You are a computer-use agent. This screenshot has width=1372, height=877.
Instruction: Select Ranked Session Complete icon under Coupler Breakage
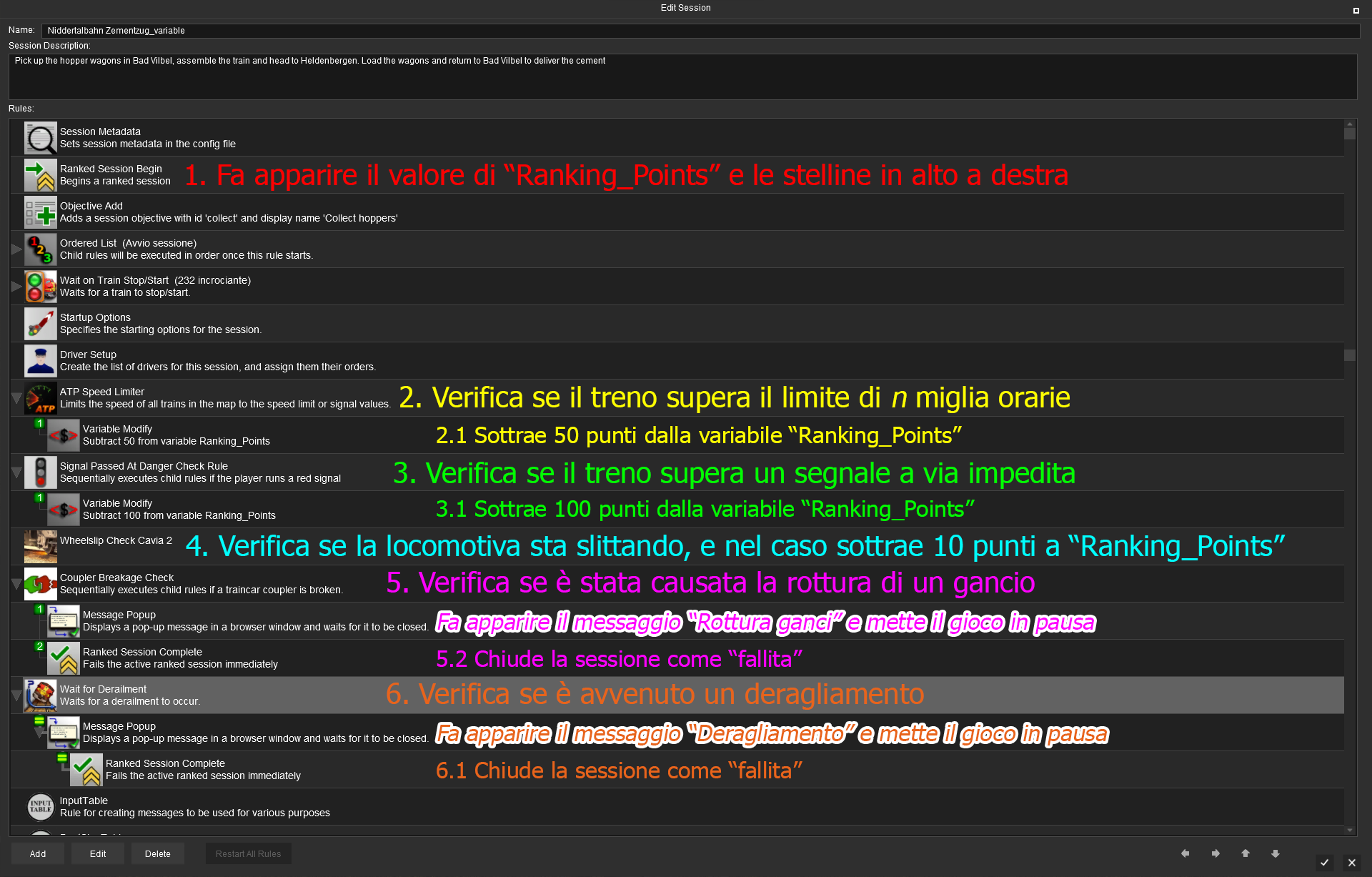63,658
